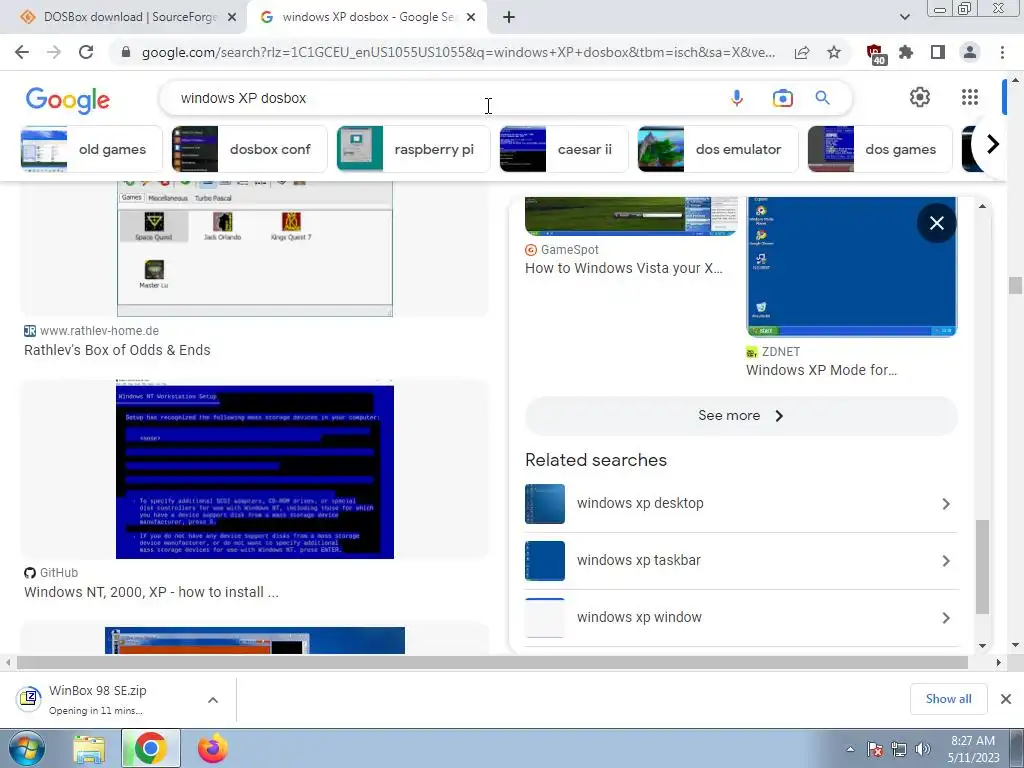Expand the WinBox 98 SE.zip download options

[x=212, y=699]
